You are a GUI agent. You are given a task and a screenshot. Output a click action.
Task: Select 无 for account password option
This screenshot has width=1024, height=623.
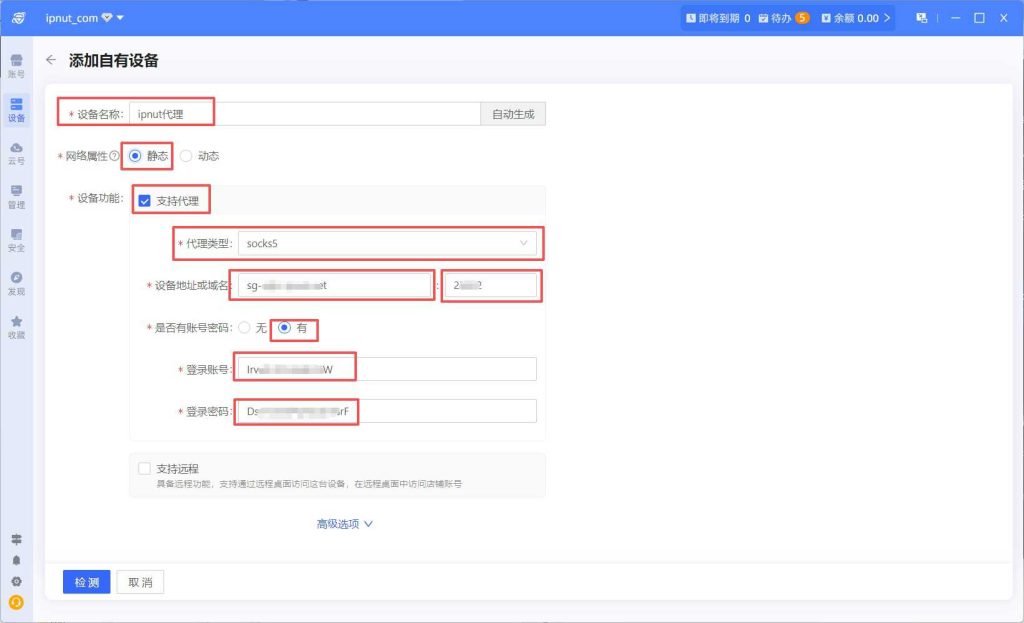[x=244, y=328]
